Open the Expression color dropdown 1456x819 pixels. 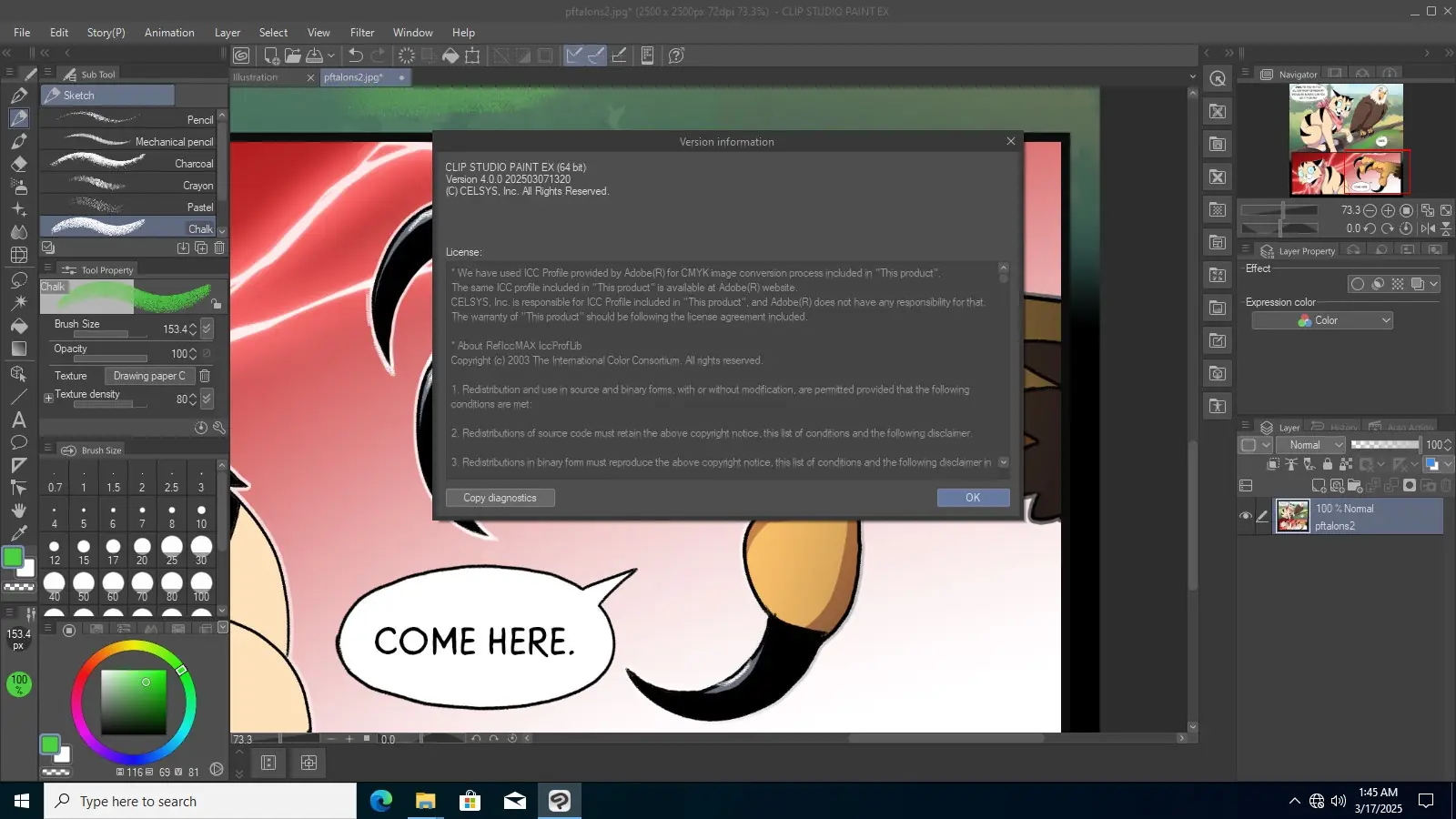tap(1322, 320)
